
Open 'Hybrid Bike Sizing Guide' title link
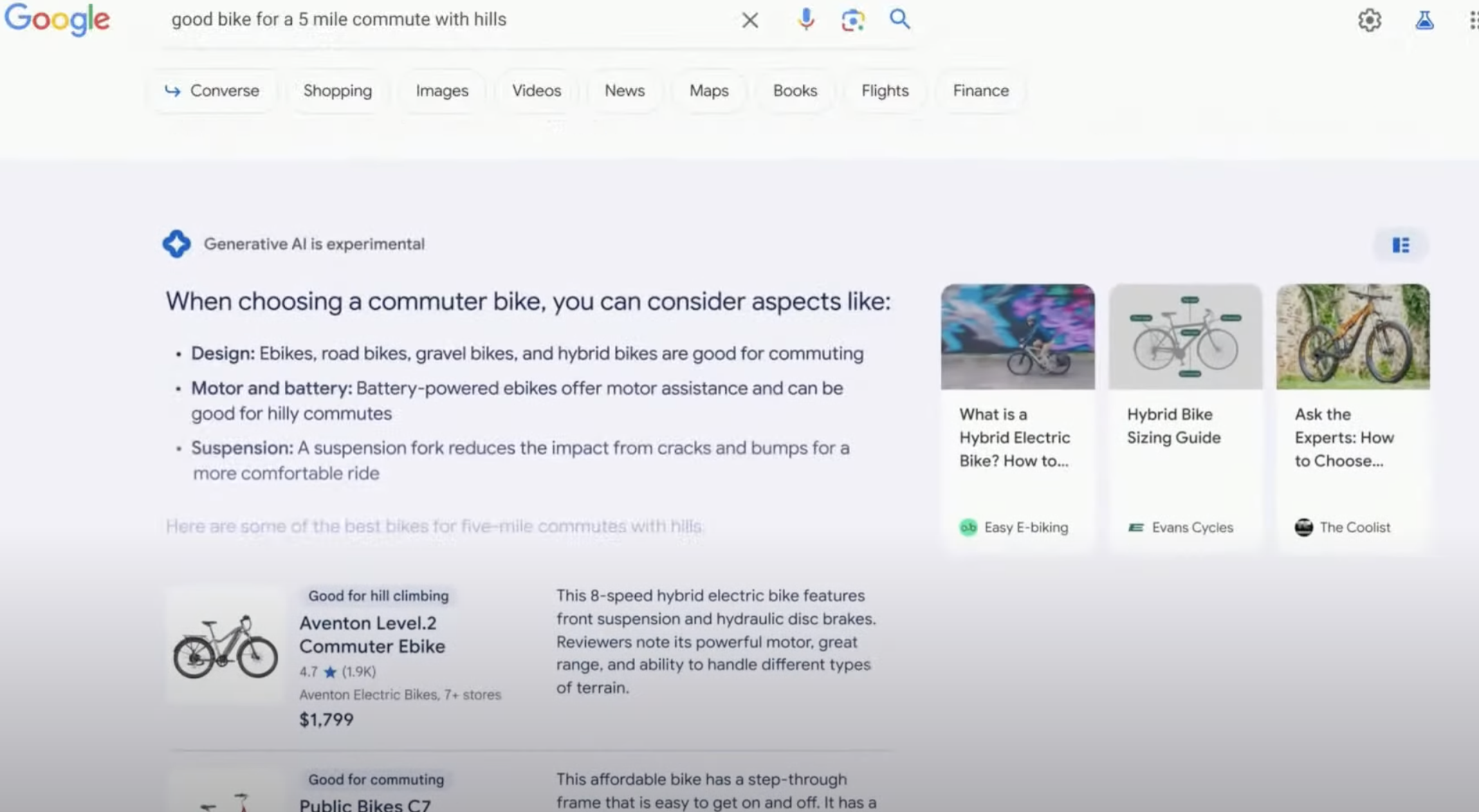tap(1173, 426)
